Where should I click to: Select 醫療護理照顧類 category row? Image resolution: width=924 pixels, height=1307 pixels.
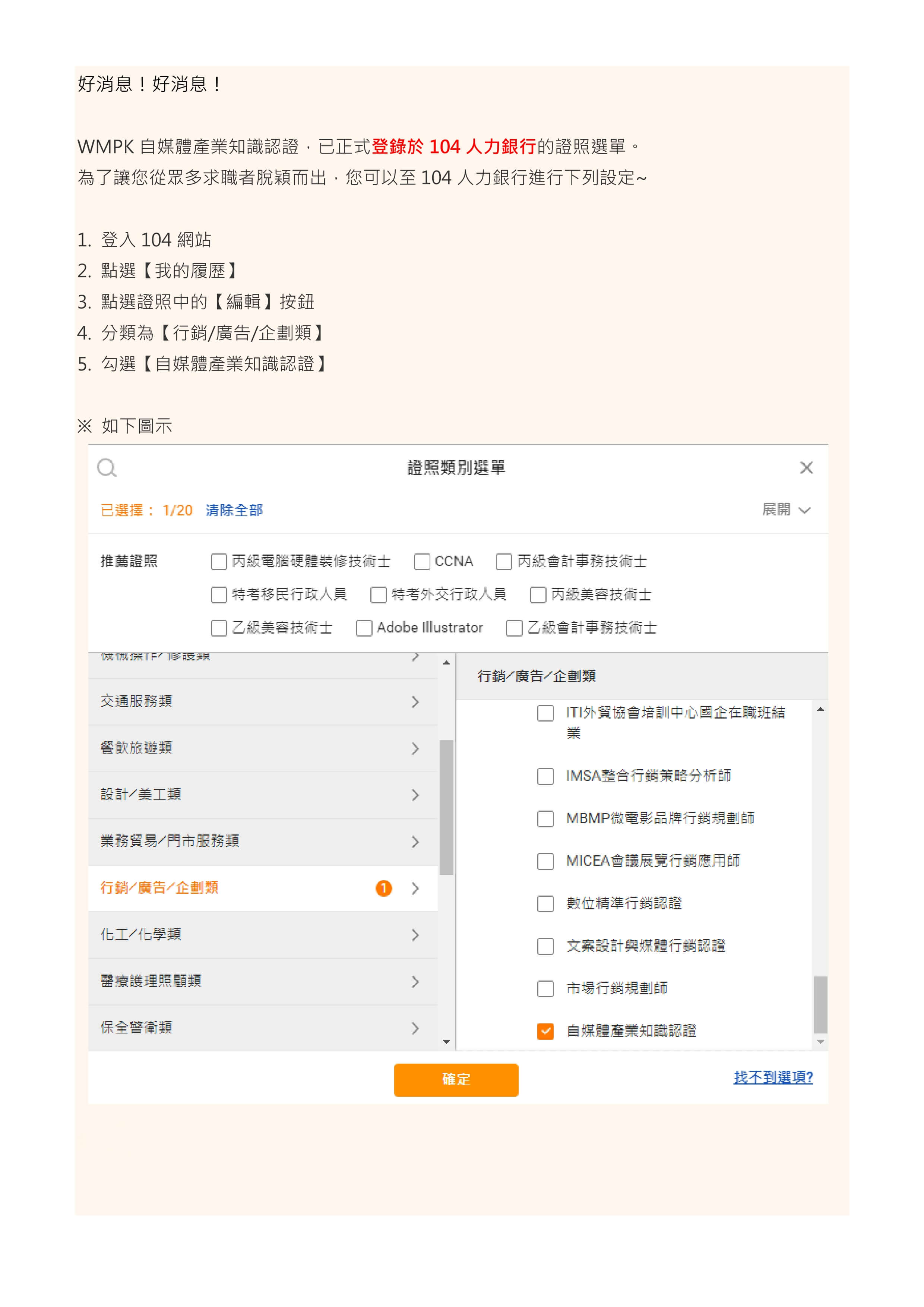click(x=263, y=982)
